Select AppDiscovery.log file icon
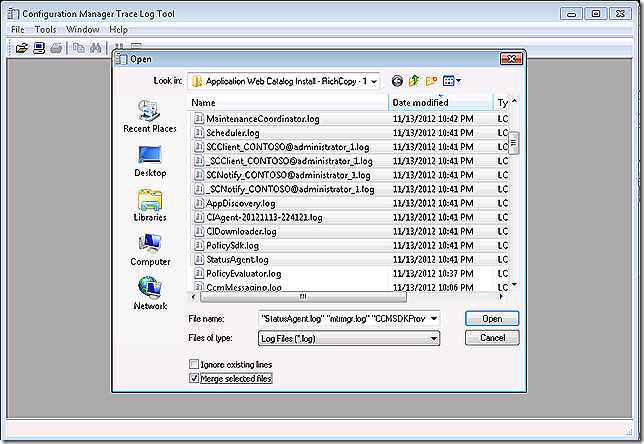 199,203
